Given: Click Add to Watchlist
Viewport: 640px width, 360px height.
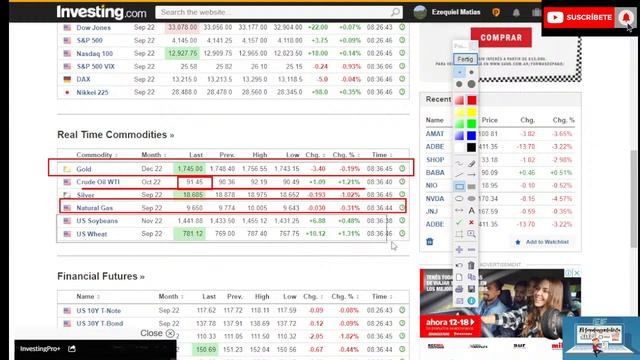Looking at the screenshot, I should (x=542, y=242).
